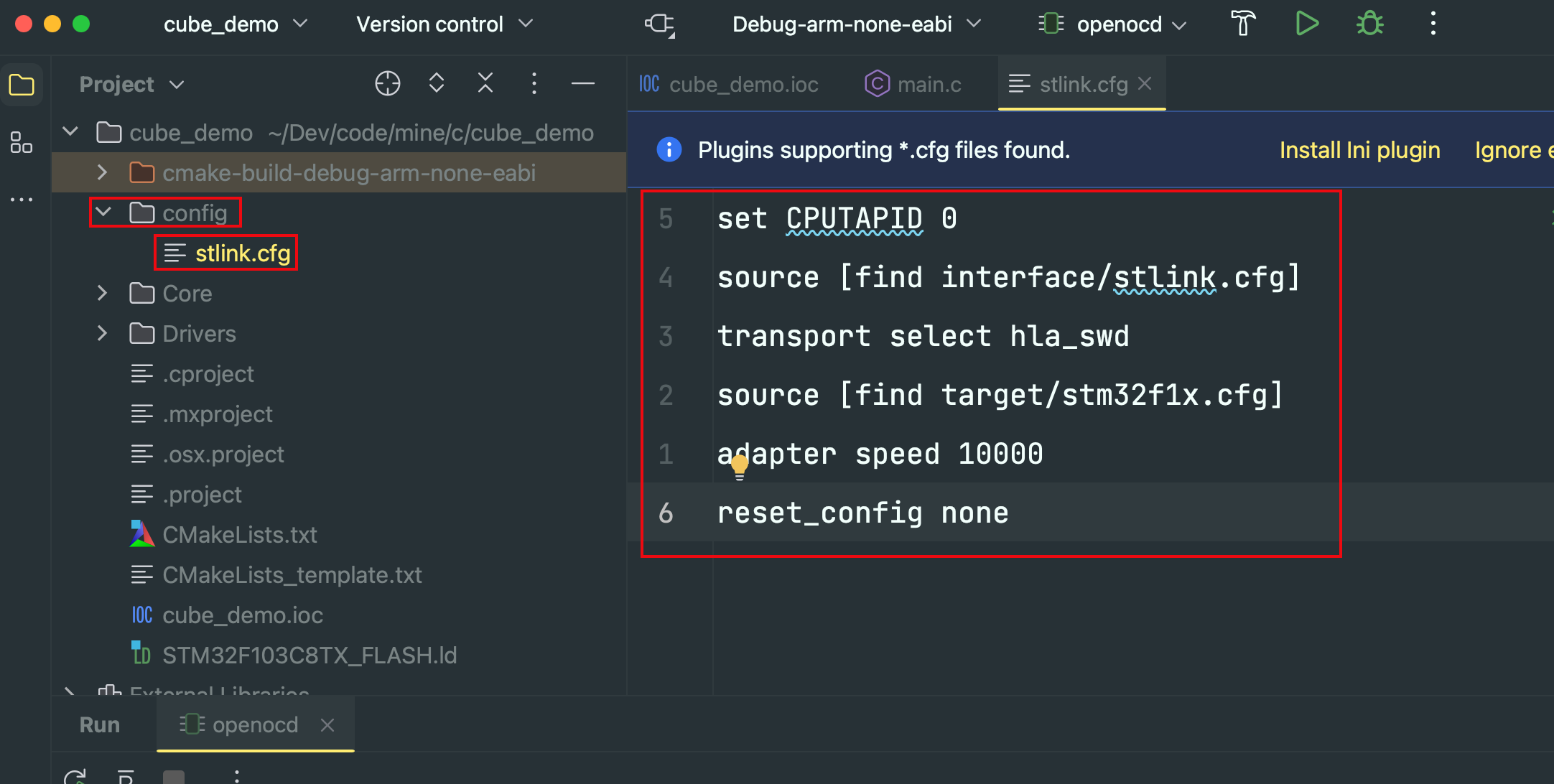
Task: Expand the Drivers folder
Action: coord(102,333)
